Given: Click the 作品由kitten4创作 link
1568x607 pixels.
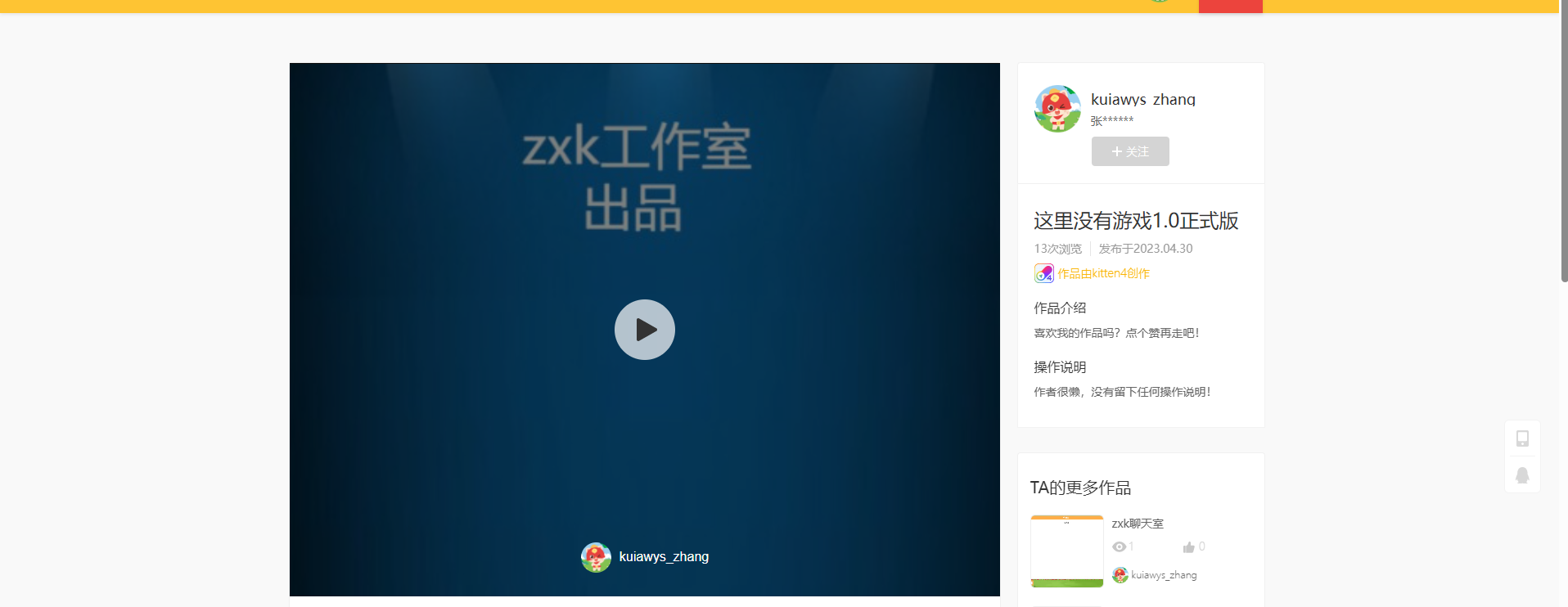Looking at the screenshot, I should (1103, 273).
